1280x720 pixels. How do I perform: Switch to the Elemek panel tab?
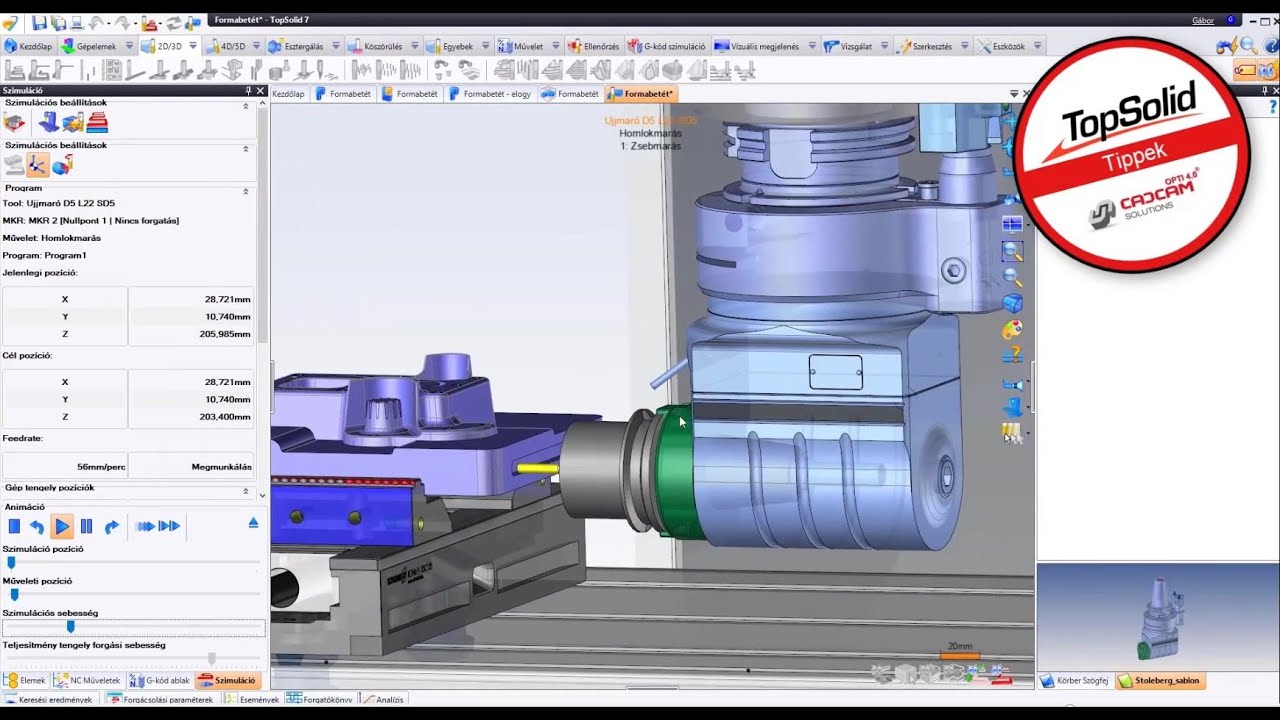25,681
